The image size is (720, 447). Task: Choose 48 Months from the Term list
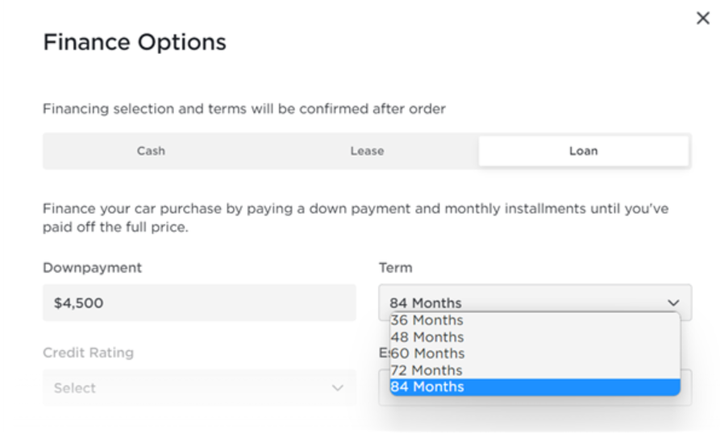click(x=535, y=337)
